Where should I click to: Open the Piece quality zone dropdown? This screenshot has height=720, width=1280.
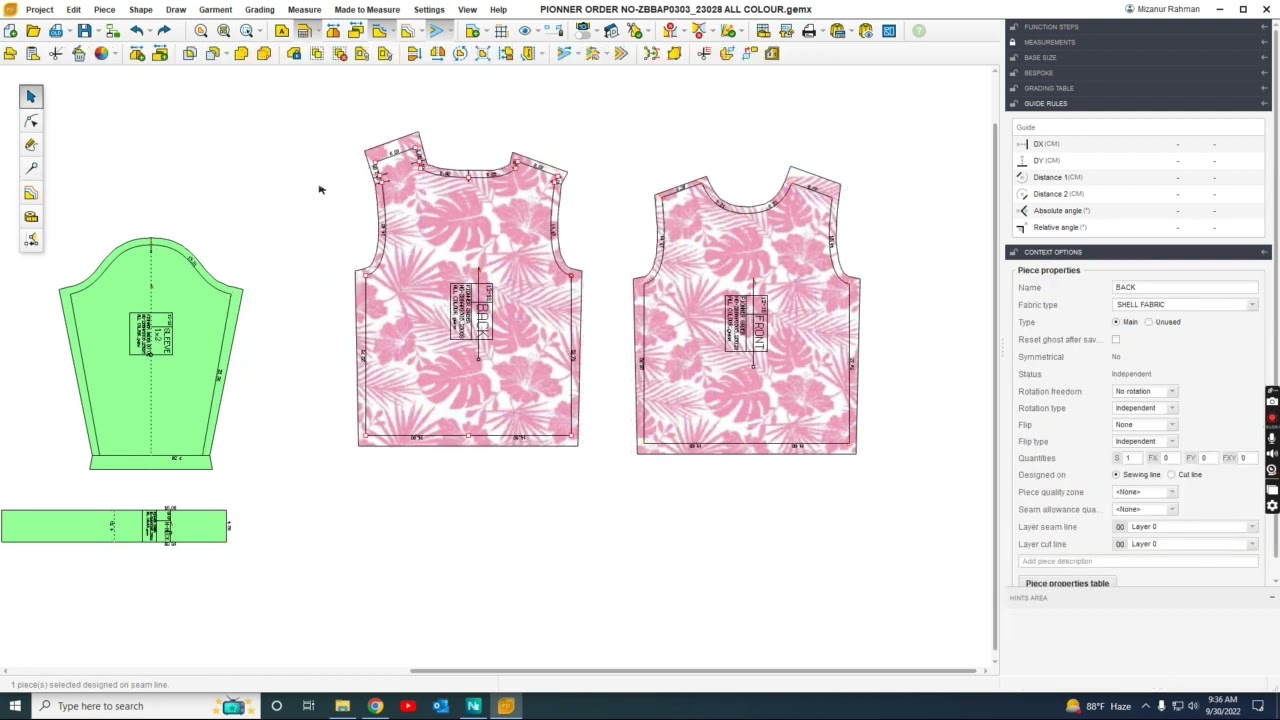pyautogui.click(x=1145, y=492)
